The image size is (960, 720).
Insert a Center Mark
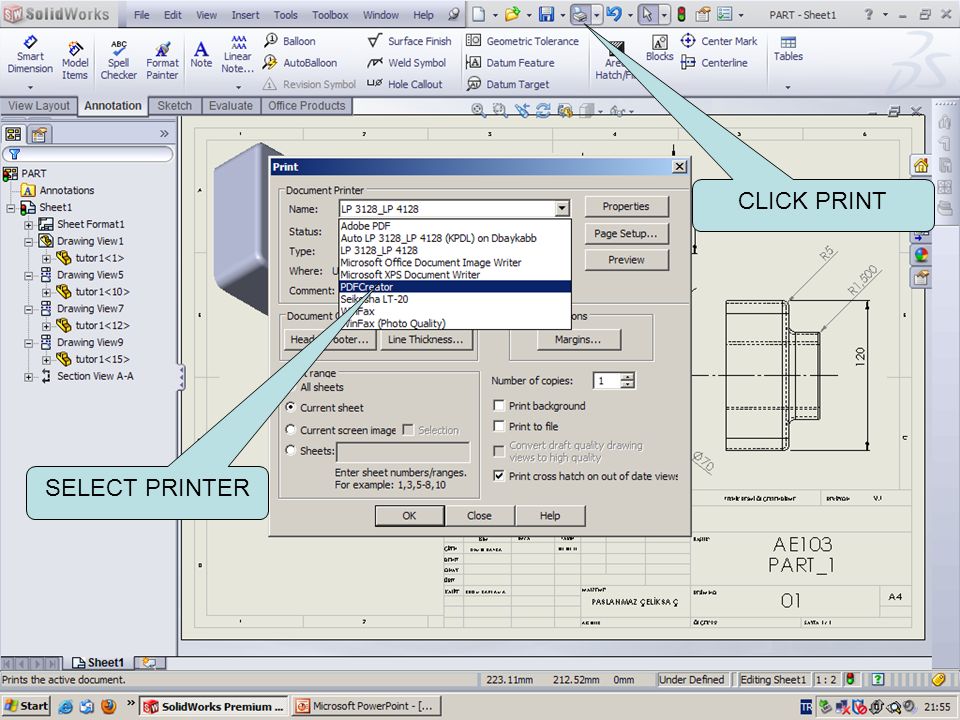coord(719,41)
